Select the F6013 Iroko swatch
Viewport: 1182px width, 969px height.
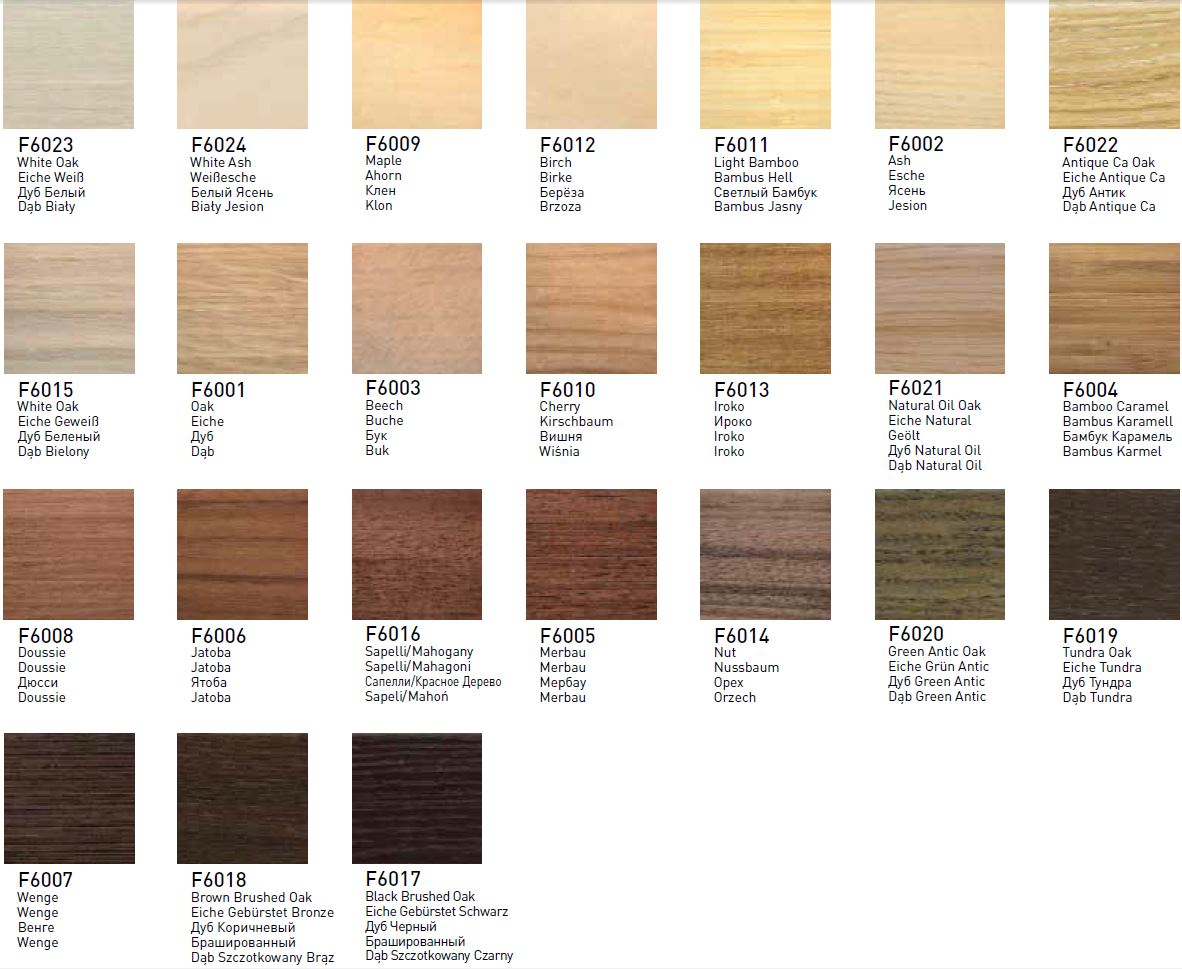point(765,308)
